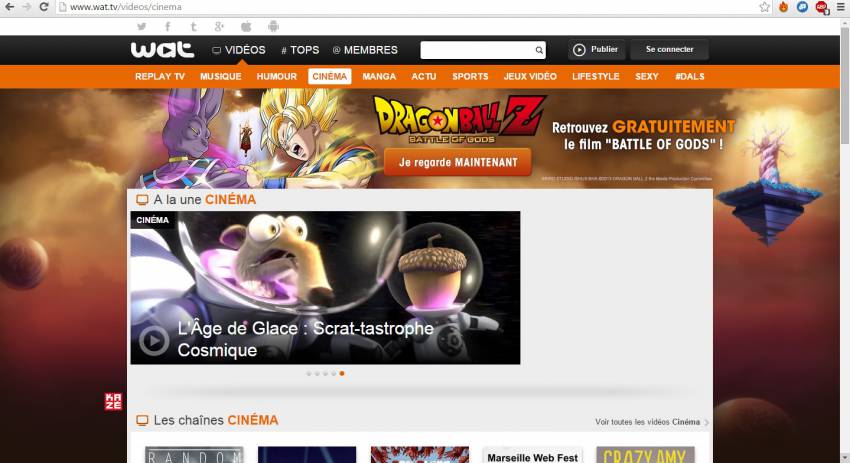850x463 pixels.
Task: Reload the page with refresh icon
Action: click(44, 7)
